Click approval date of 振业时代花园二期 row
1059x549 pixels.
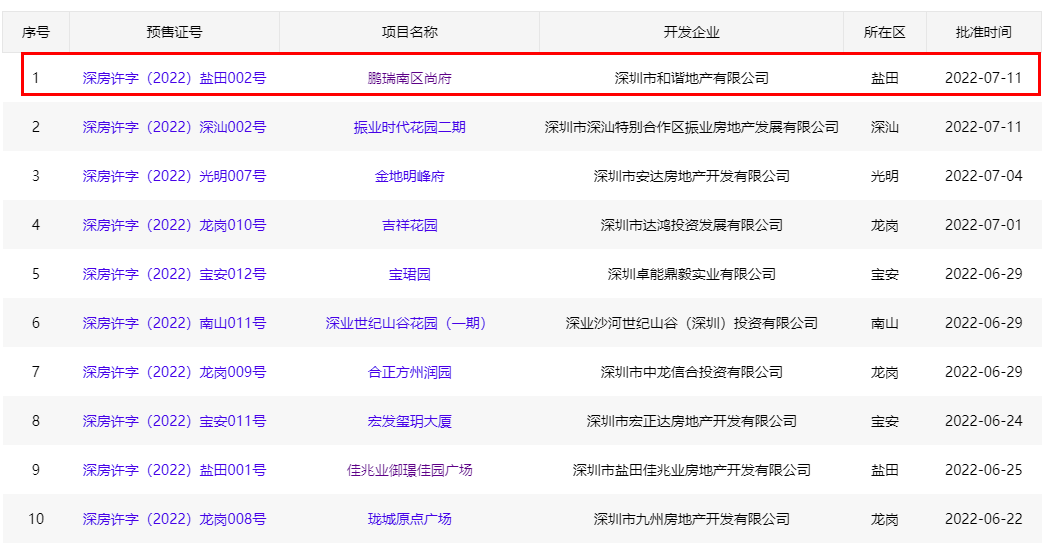983,127
